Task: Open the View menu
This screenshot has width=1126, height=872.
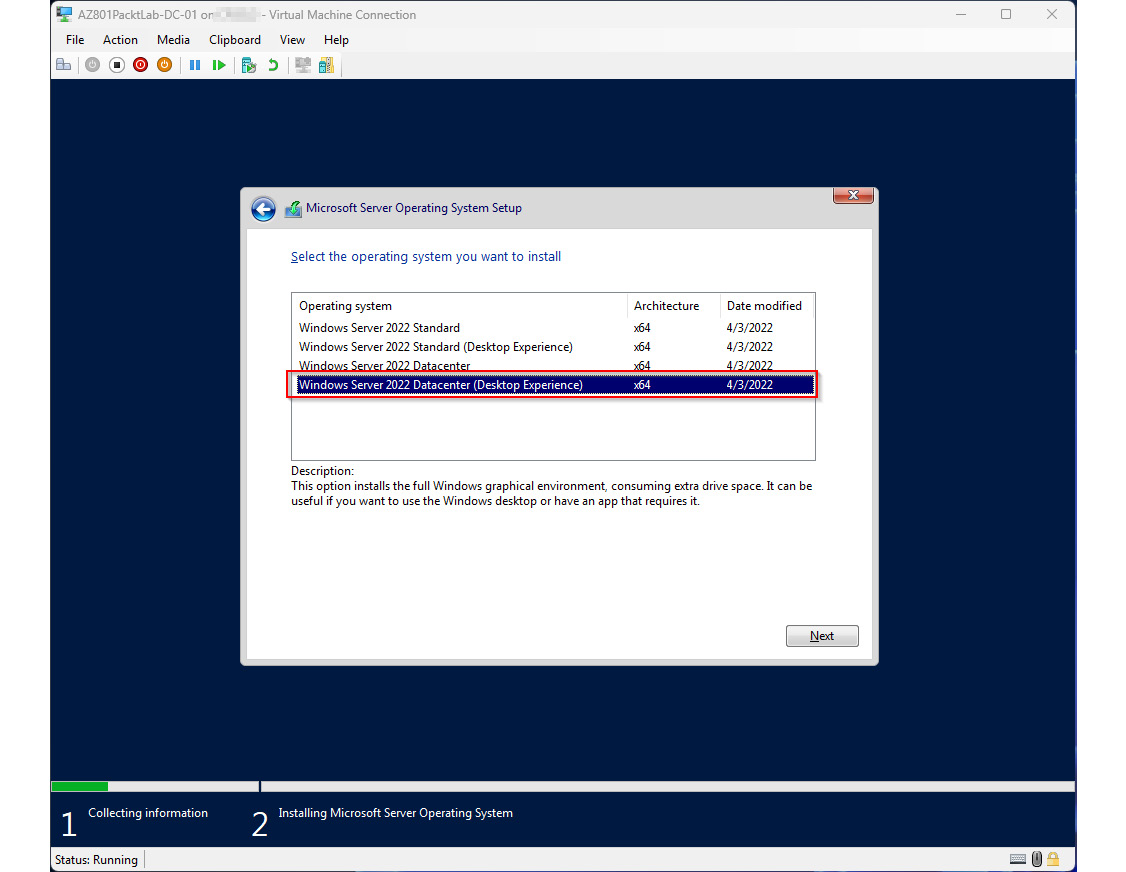Action: [292, 40]
